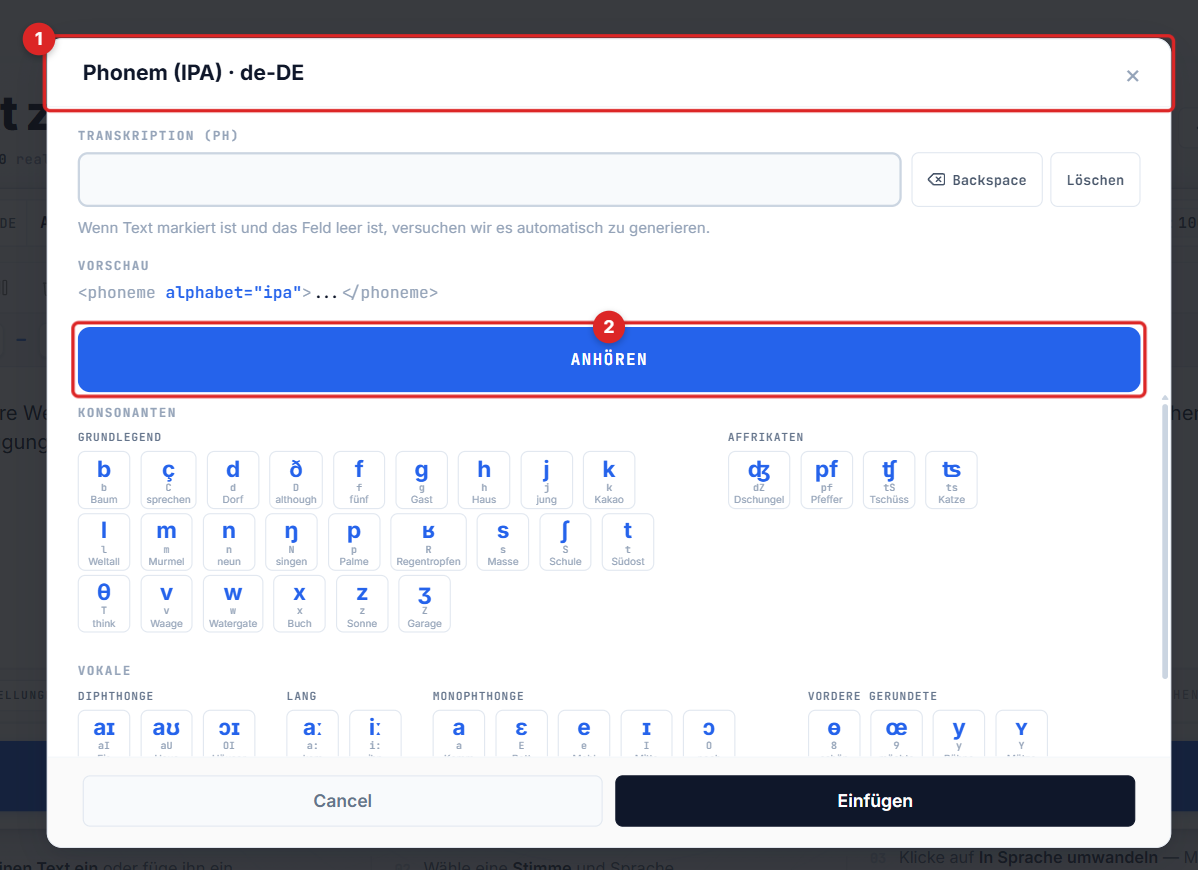Focus the Transkription input field

(490, 180)
